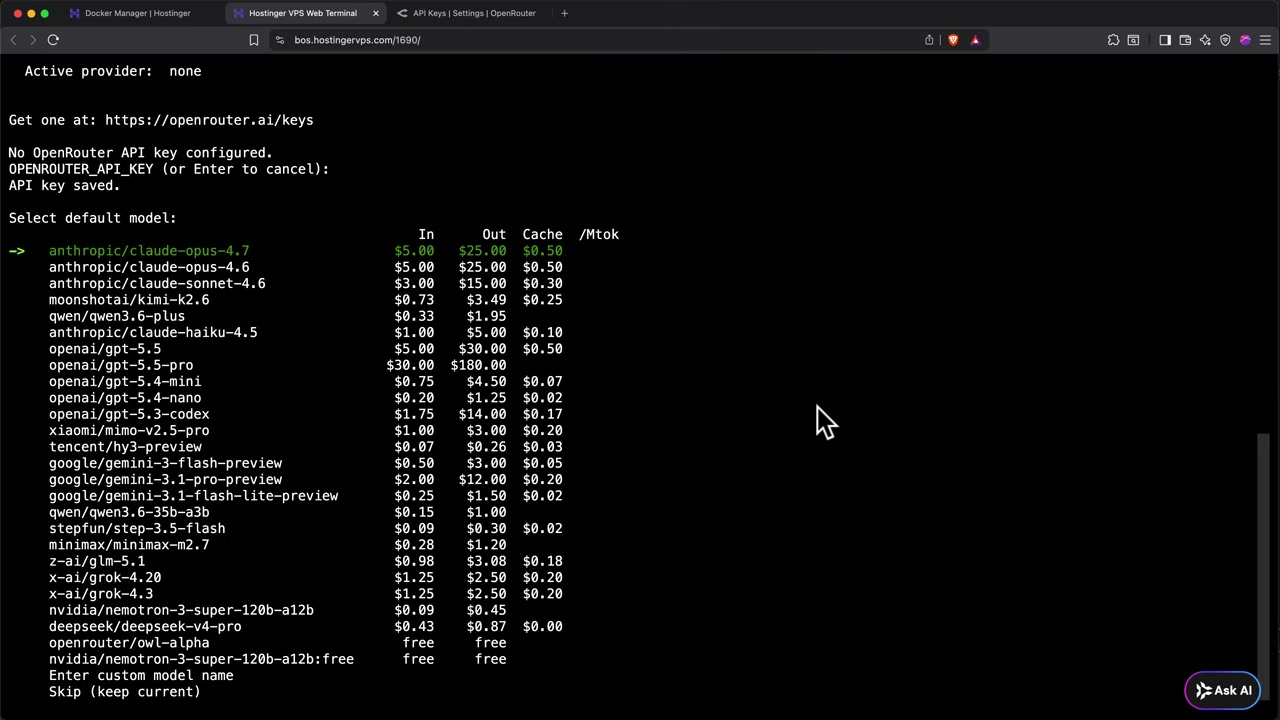This screenshot has width=1280, height=720.
Task: Open the browser profile avatar
Action: click(x=1245, y=40)
